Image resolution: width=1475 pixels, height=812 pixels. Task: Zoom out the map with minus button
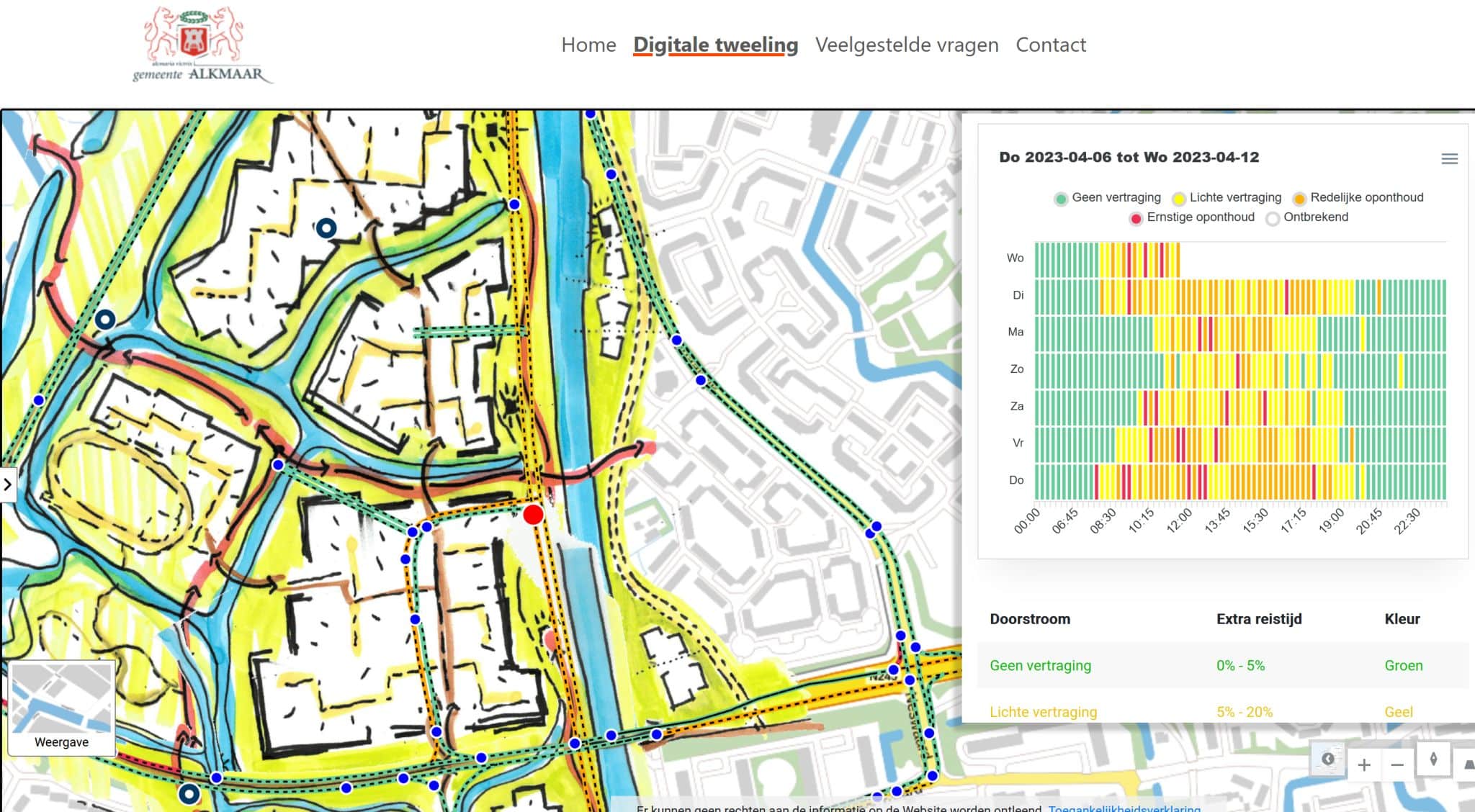click(x=1397, y=764)
